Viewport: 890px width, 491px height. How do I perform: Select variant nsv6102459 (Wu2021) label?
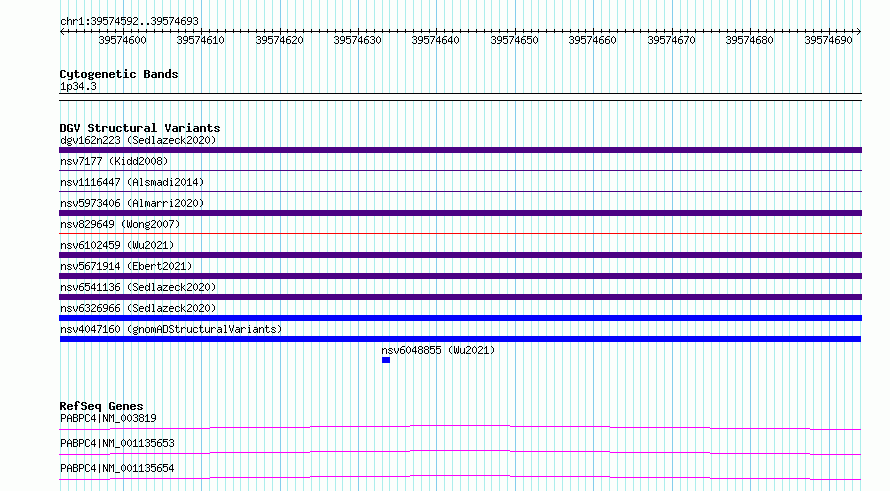pyautogui.click(x=117, y=245)
